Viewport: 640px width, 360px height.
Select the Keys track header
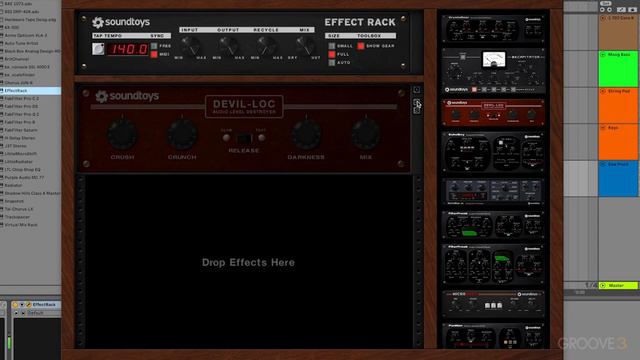tap(618, 142)
